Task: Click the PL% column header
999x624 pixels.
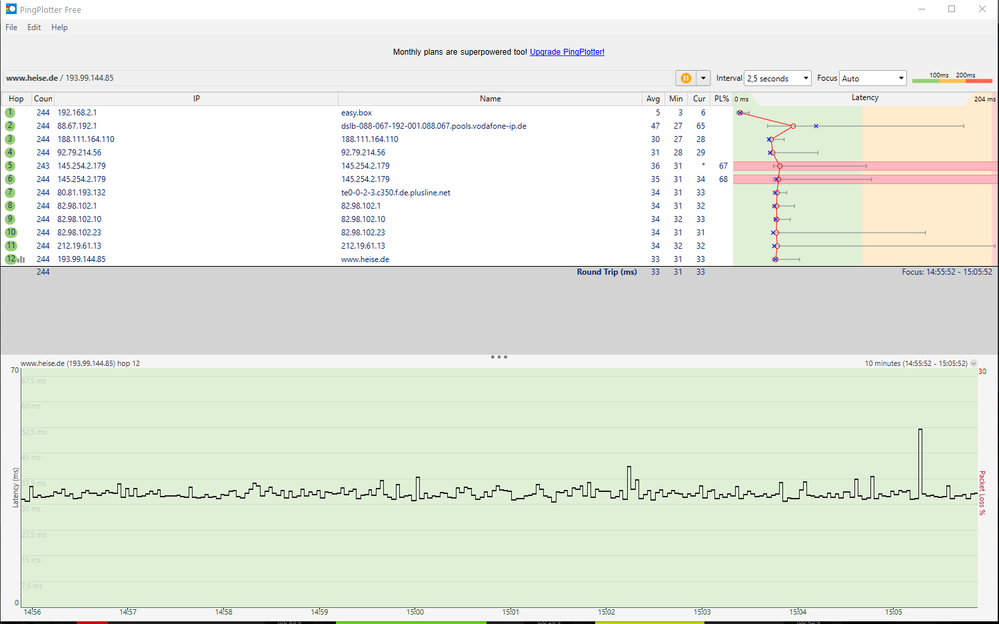Action: pos(721,99)
